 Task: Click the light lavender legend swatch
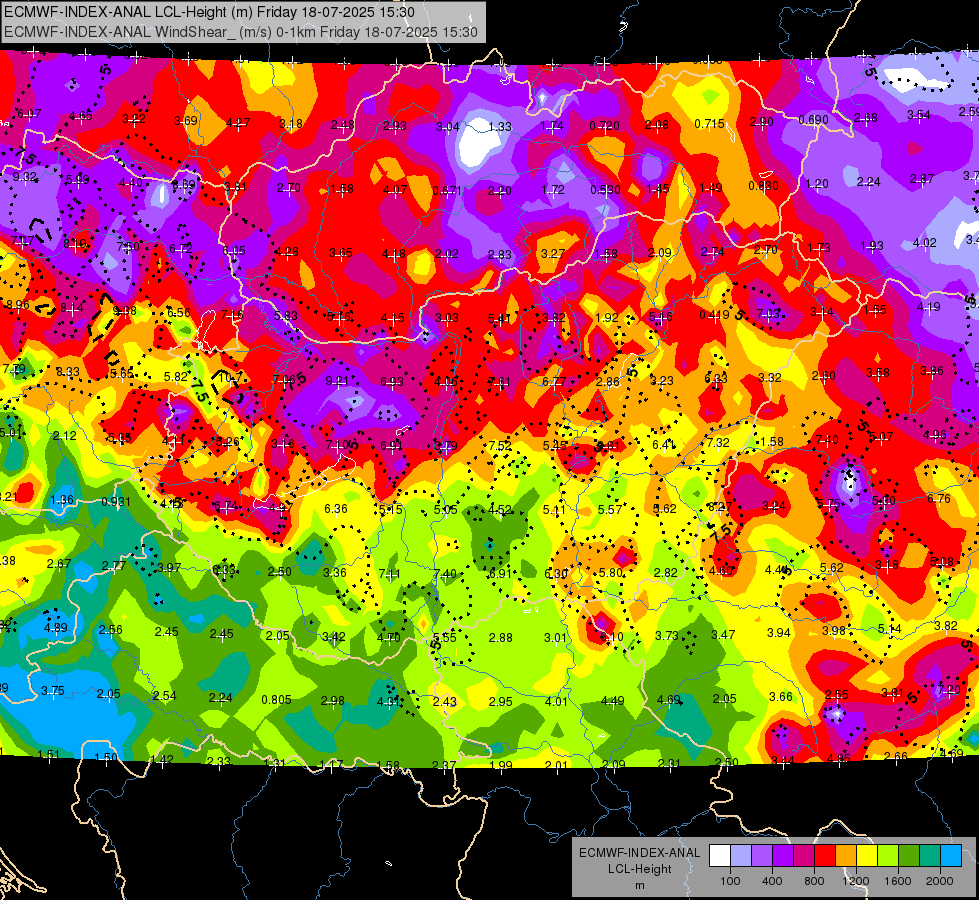pyautogui.click(x=741, y=856)
